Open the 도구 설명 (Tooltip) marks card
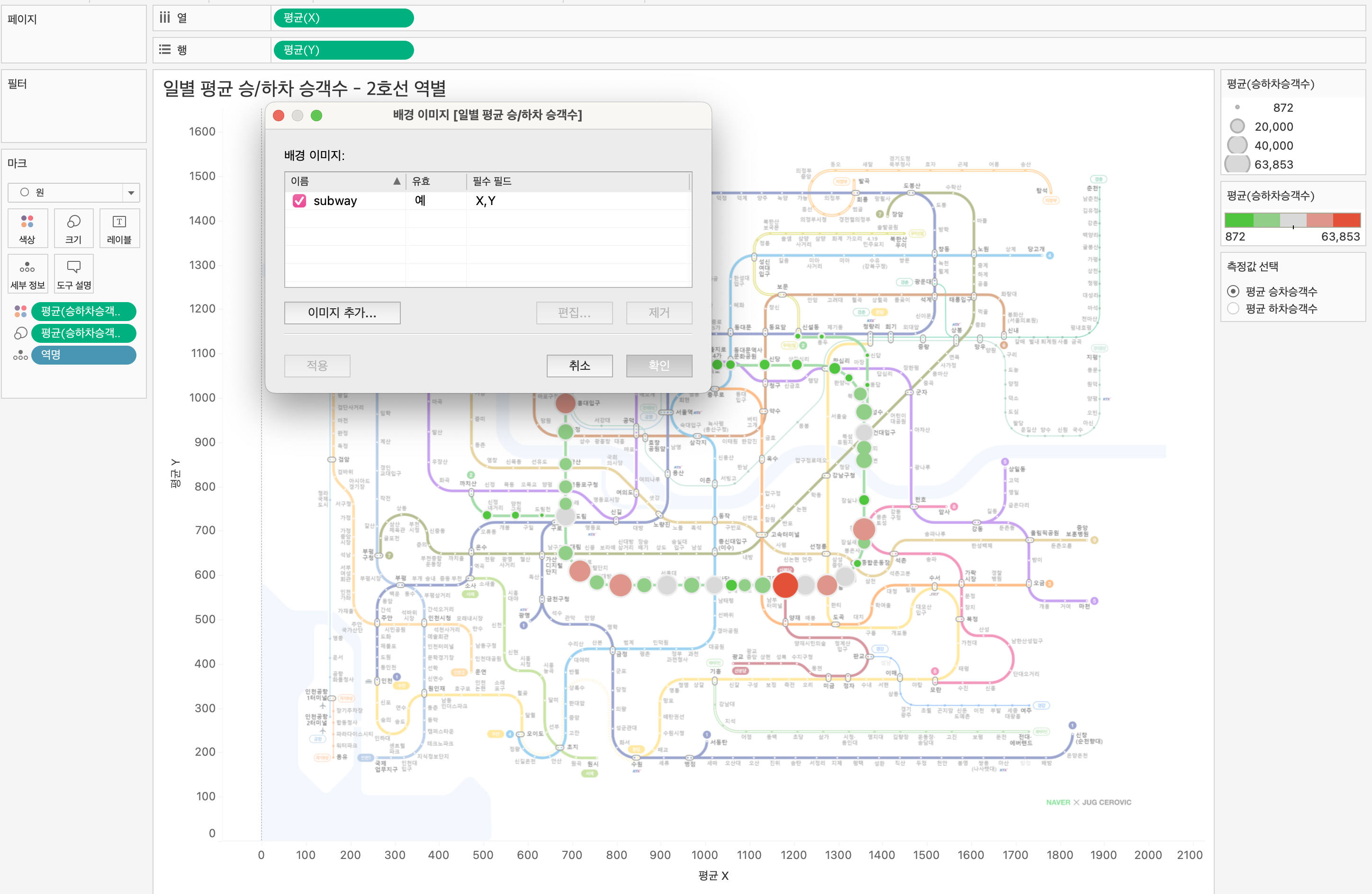This screenshot has height=894, width=1372. (x=73, y=274)
